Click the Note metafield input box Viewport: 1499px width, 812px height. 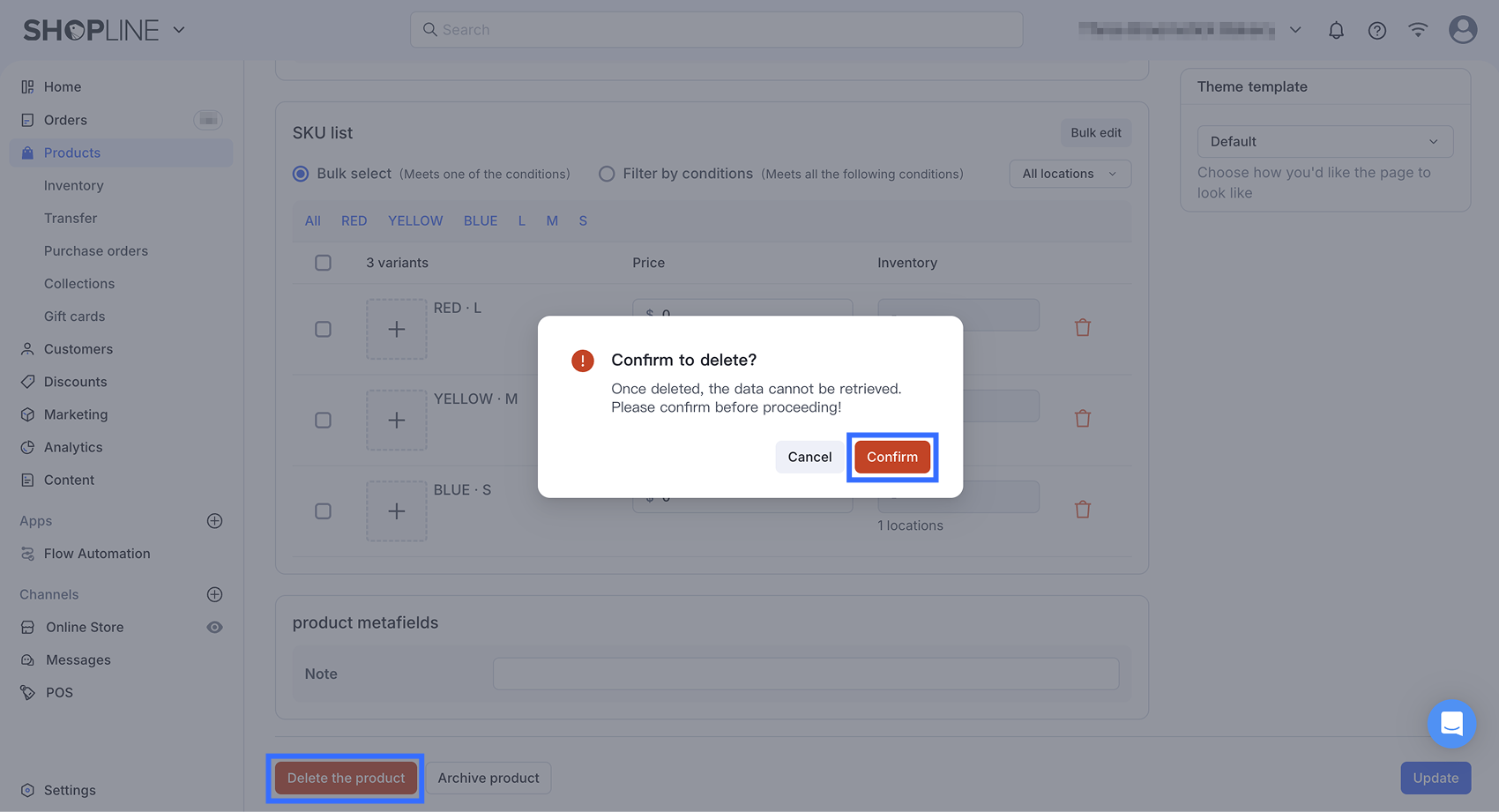[x=805, y=674]
